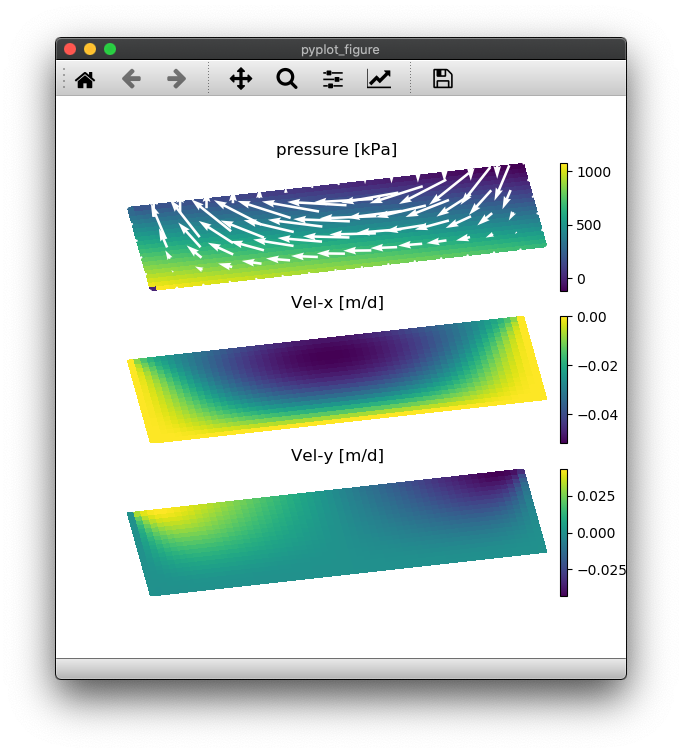This screenshot has width=682, height=753.
Task: Open the Edit axis and curve parameters icon
Action: click(x=378, y=79)
